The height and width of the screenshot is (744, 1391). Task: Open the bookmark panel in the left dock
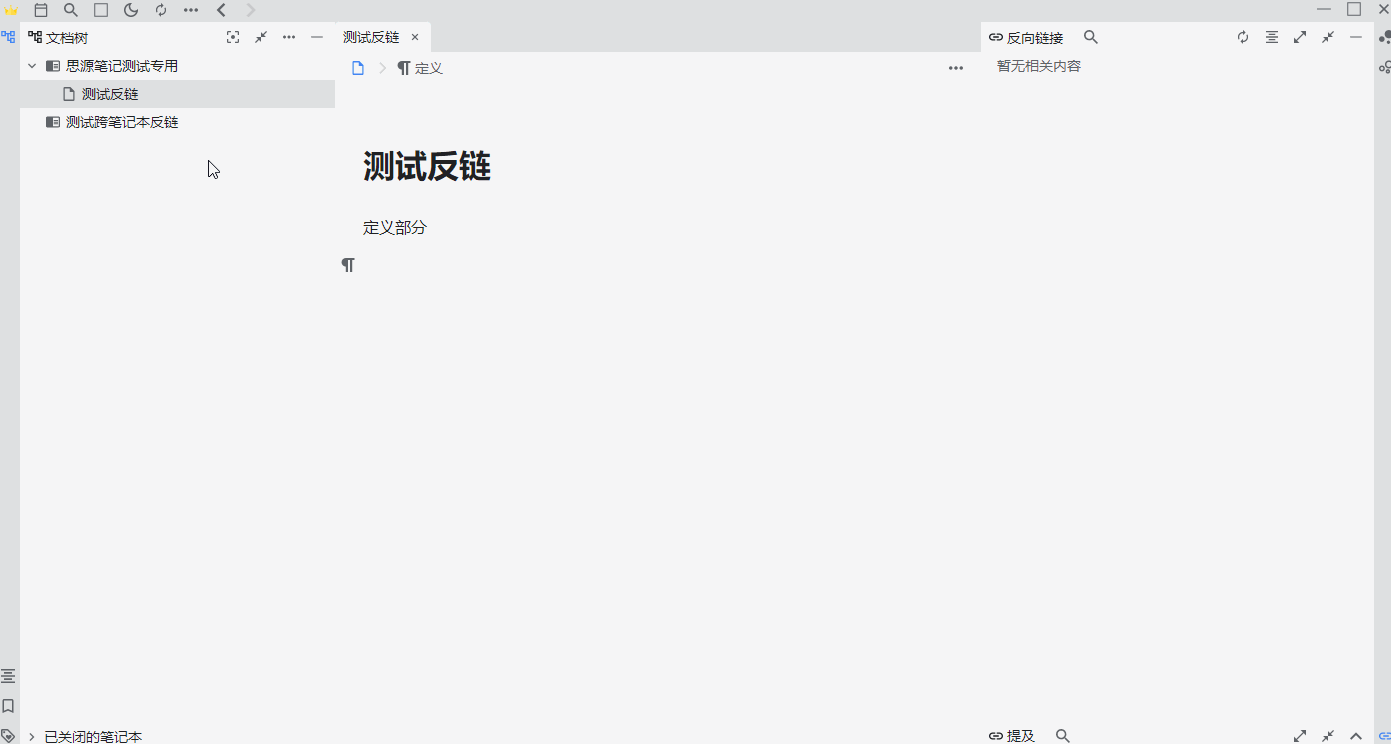(x=8, y=705)
